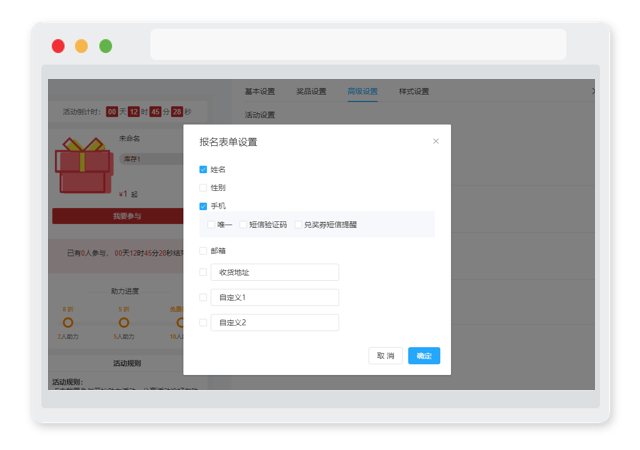Check the 邮箱 checkbox
The width and height of the screenshot is (640, 450).
(x=203, y=251)
